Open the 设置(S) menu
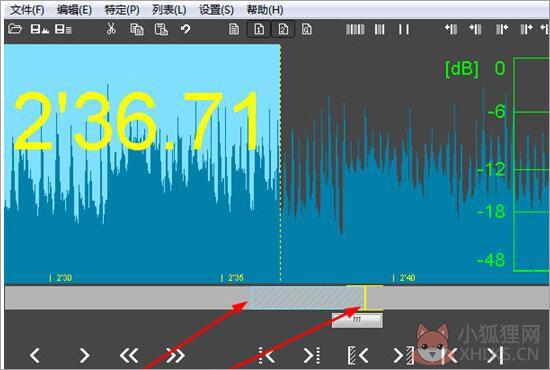The image size is (550, 370). [x=216, y=10]
